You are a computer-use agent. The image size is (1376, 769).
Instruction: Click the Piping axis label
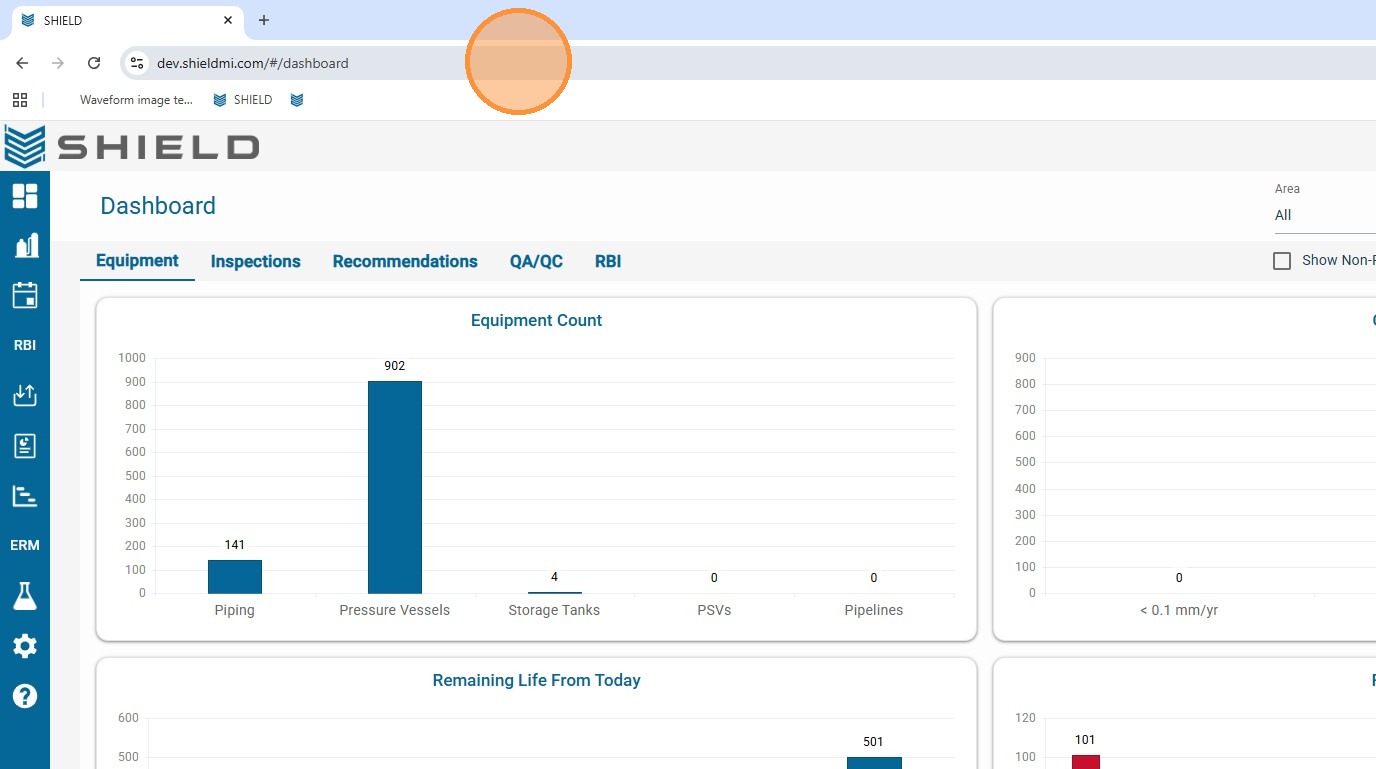pyautogui.click(x=235, y=610)
